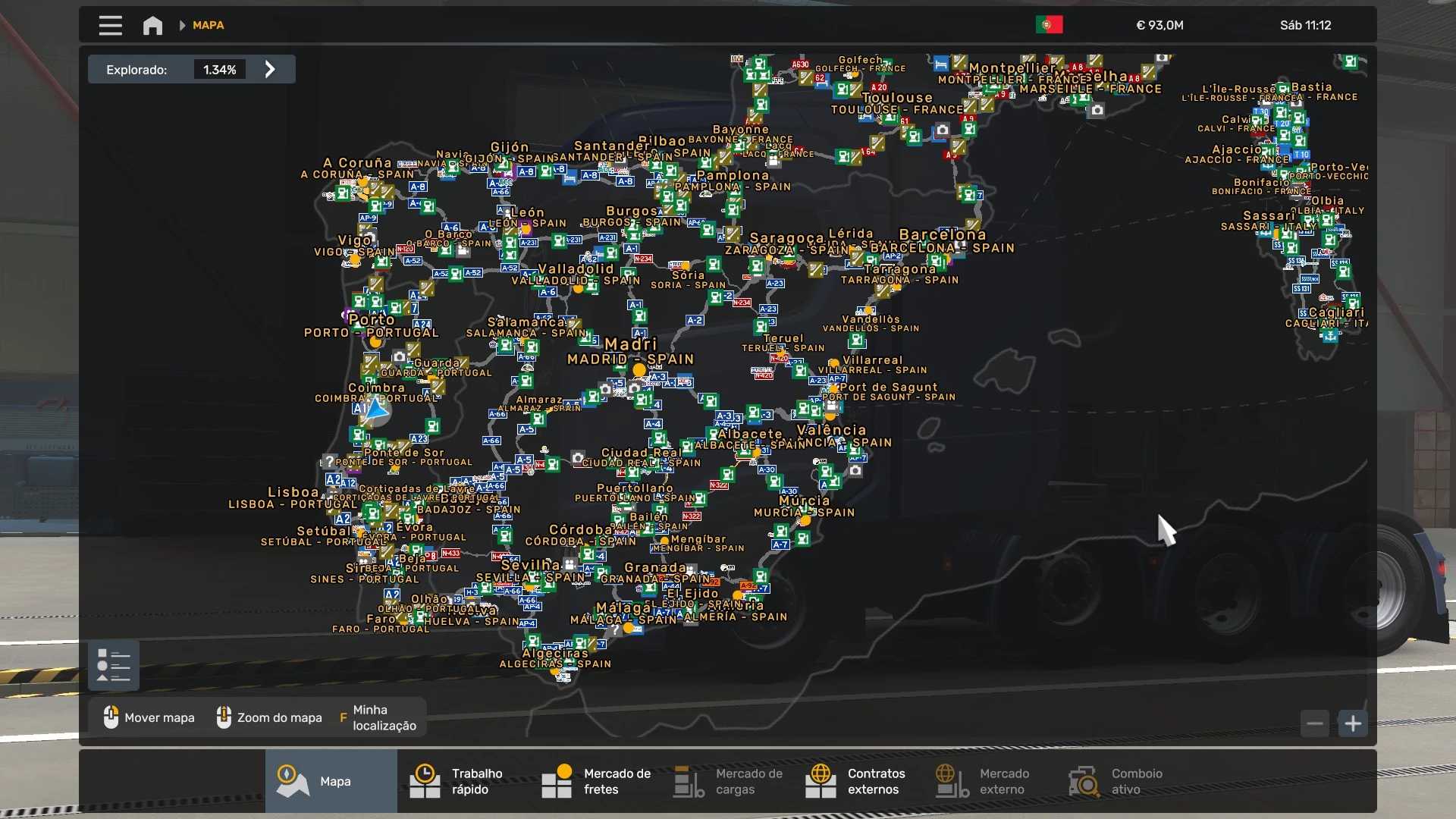
Task: Go to the home screen icon
Action: click(152, 25)
